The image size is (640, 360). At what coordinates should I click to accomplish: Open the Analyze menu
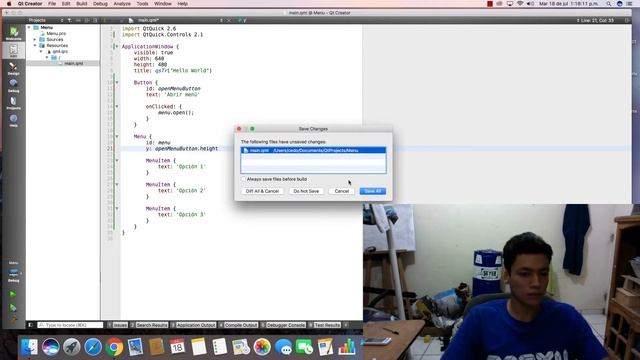coord(122,4)
